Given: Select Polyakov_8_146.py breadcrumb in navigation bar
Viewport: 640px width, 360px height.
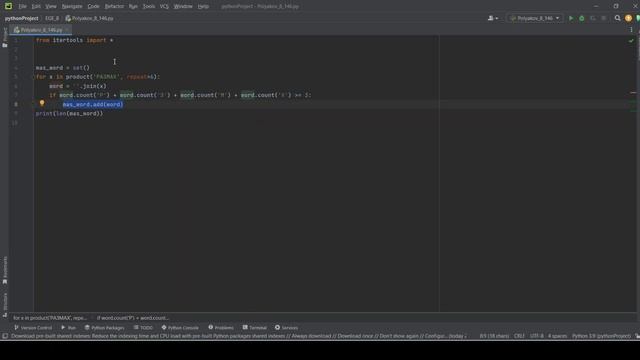Looking at the screenshot, I should point(89,18).
